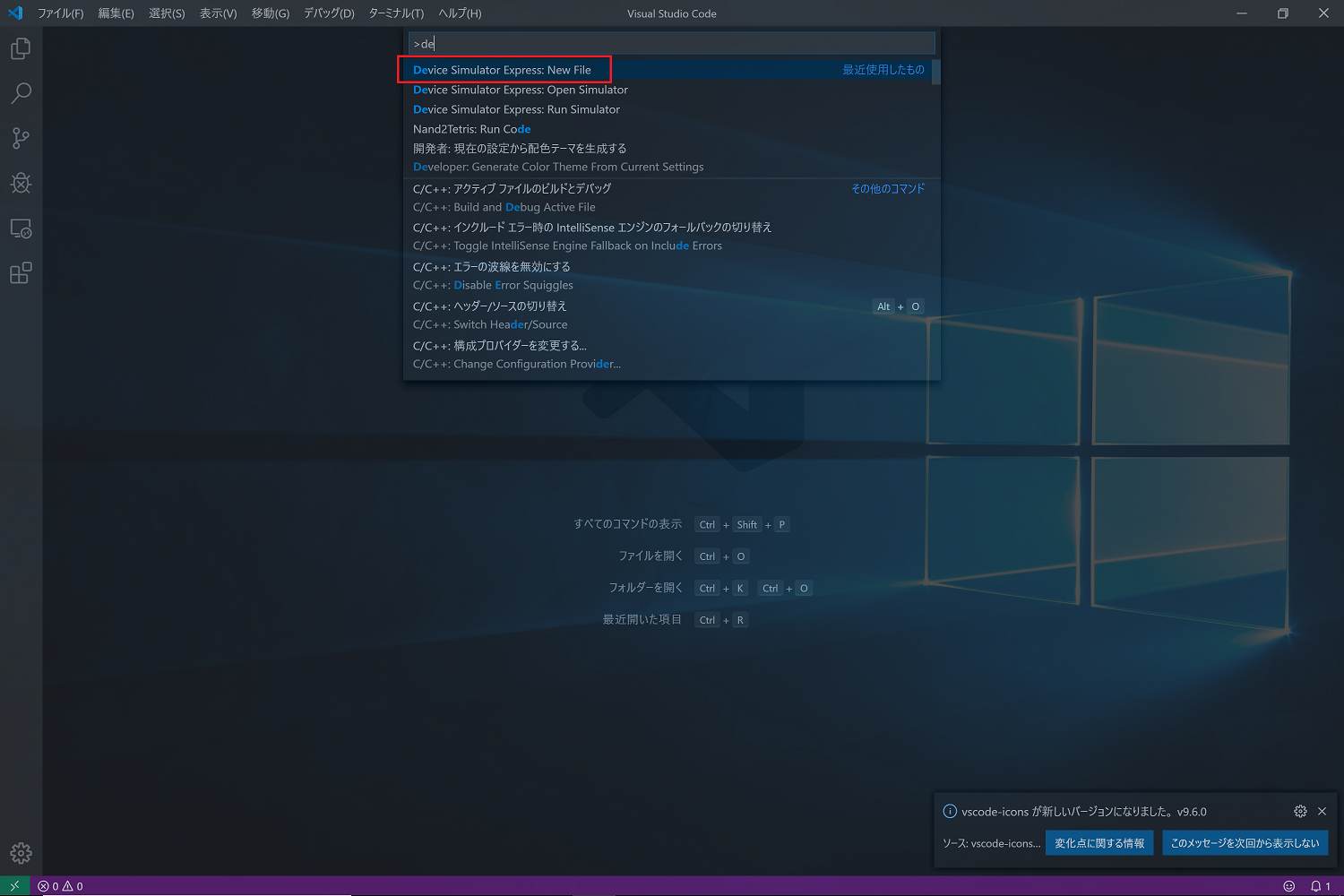Open the 編集(E) menu

coord(116,13)
